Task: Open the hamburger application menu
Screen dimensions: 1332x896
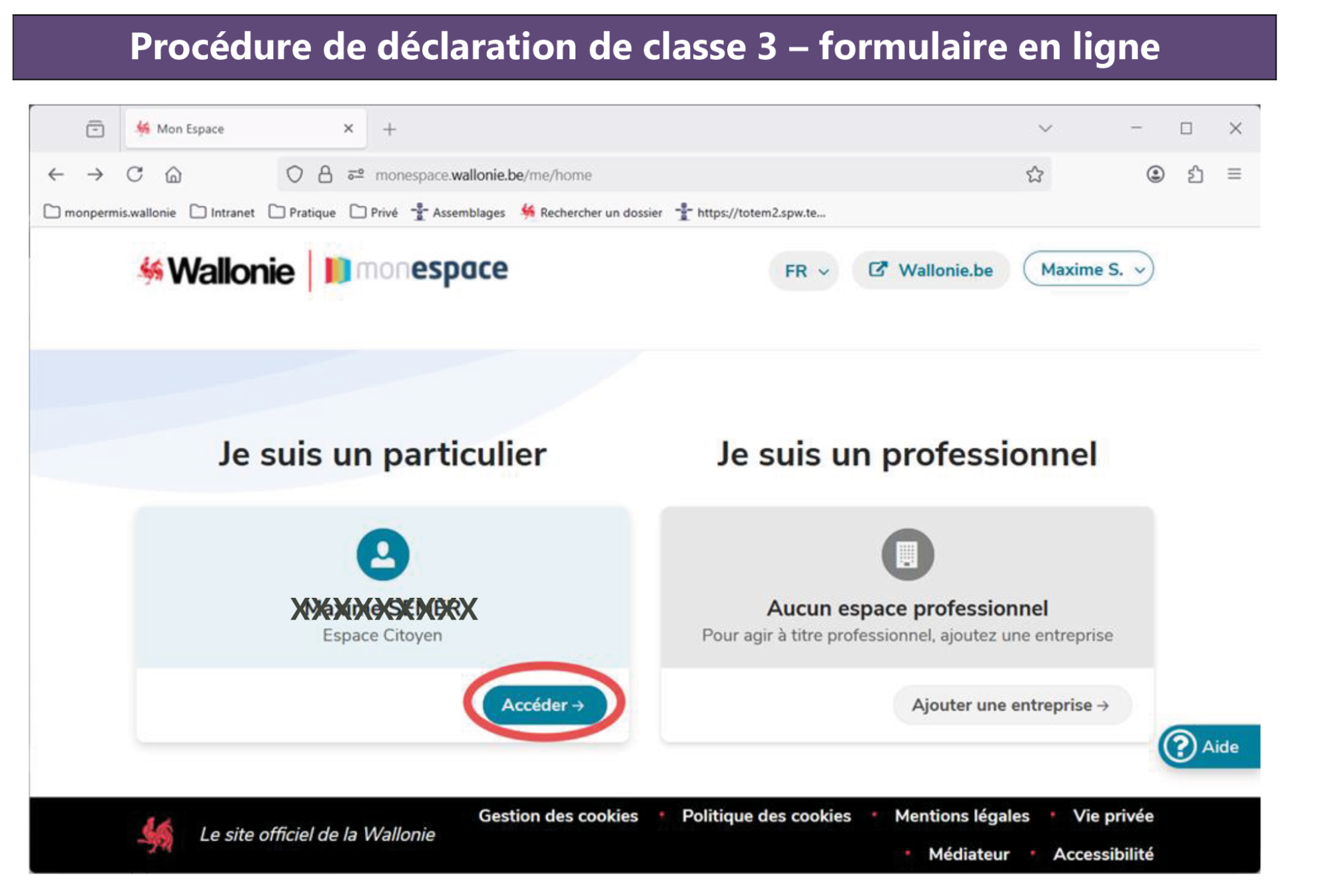Action: pos(1234,174)
